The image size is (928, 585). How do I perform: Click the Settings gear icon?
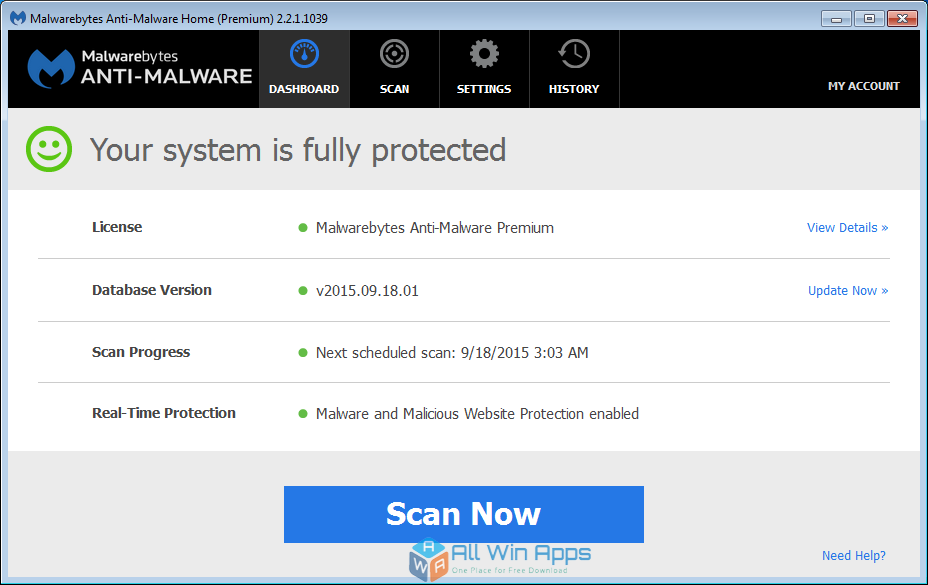[x=484, y=54]
